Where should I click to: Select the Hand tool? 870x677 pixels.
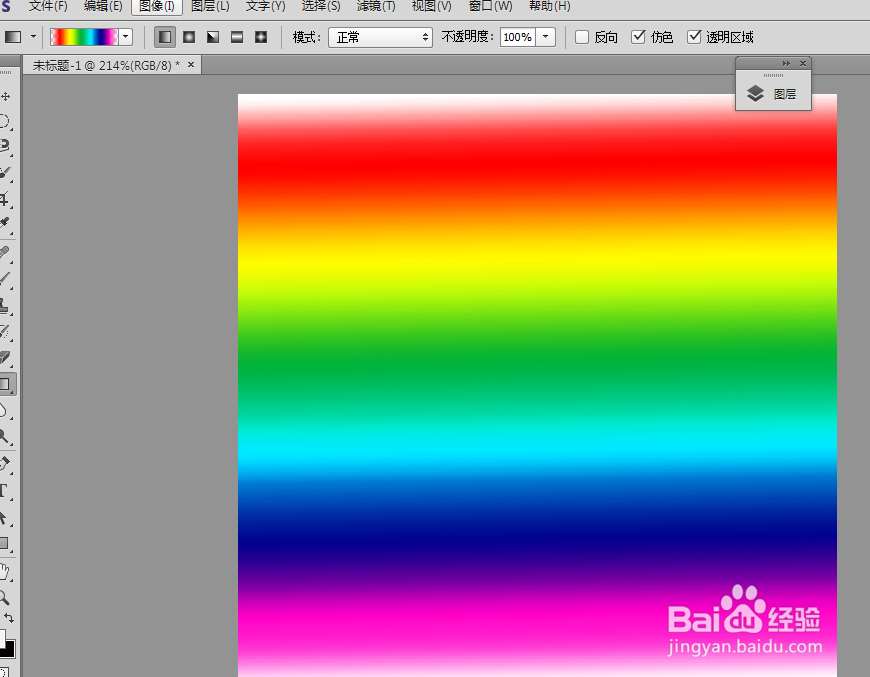tap(4, 571)
